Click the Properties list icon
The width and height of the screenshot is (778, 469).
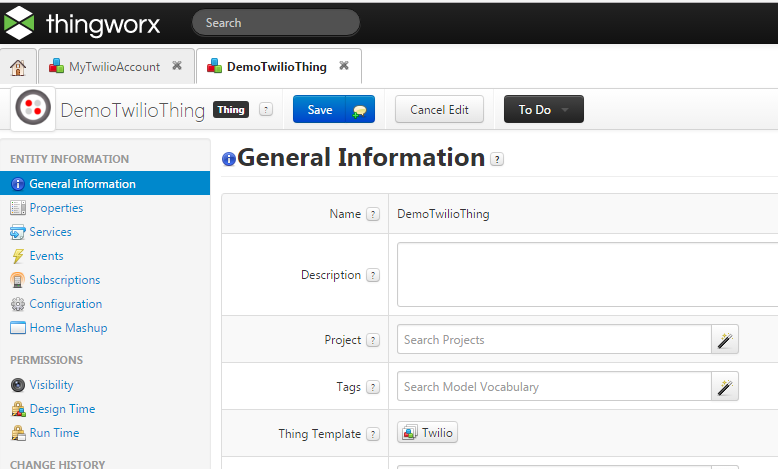pyautogui.click(x=18, y=207)
